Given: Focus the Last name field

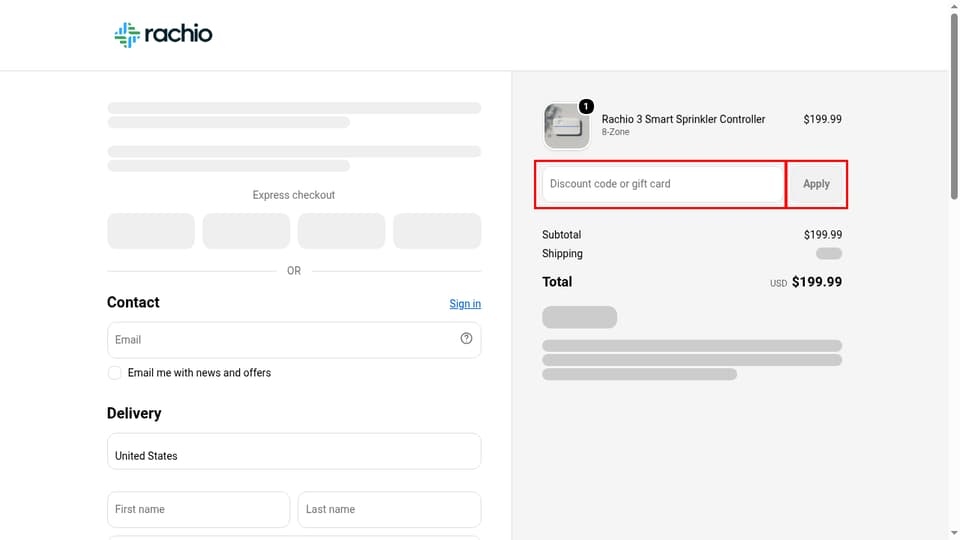Looking at the screenshot, I should tap(389, 509).
